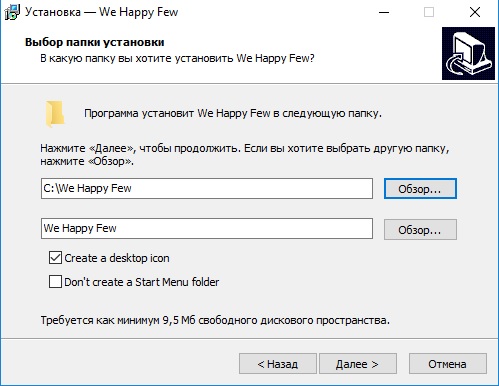Focus the Start Menu folder name field
This screenshot has width=499, height=386.
coord(207,228)
